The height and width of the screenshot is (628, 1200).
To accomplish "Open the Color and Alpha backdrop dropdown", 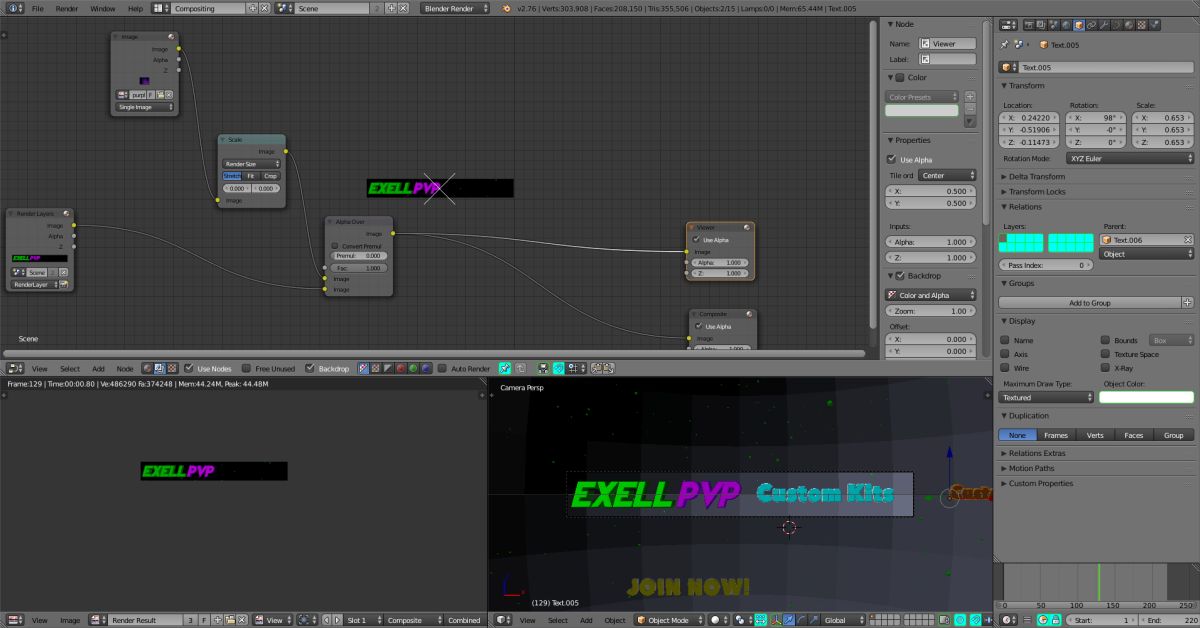I will (931, 295).
